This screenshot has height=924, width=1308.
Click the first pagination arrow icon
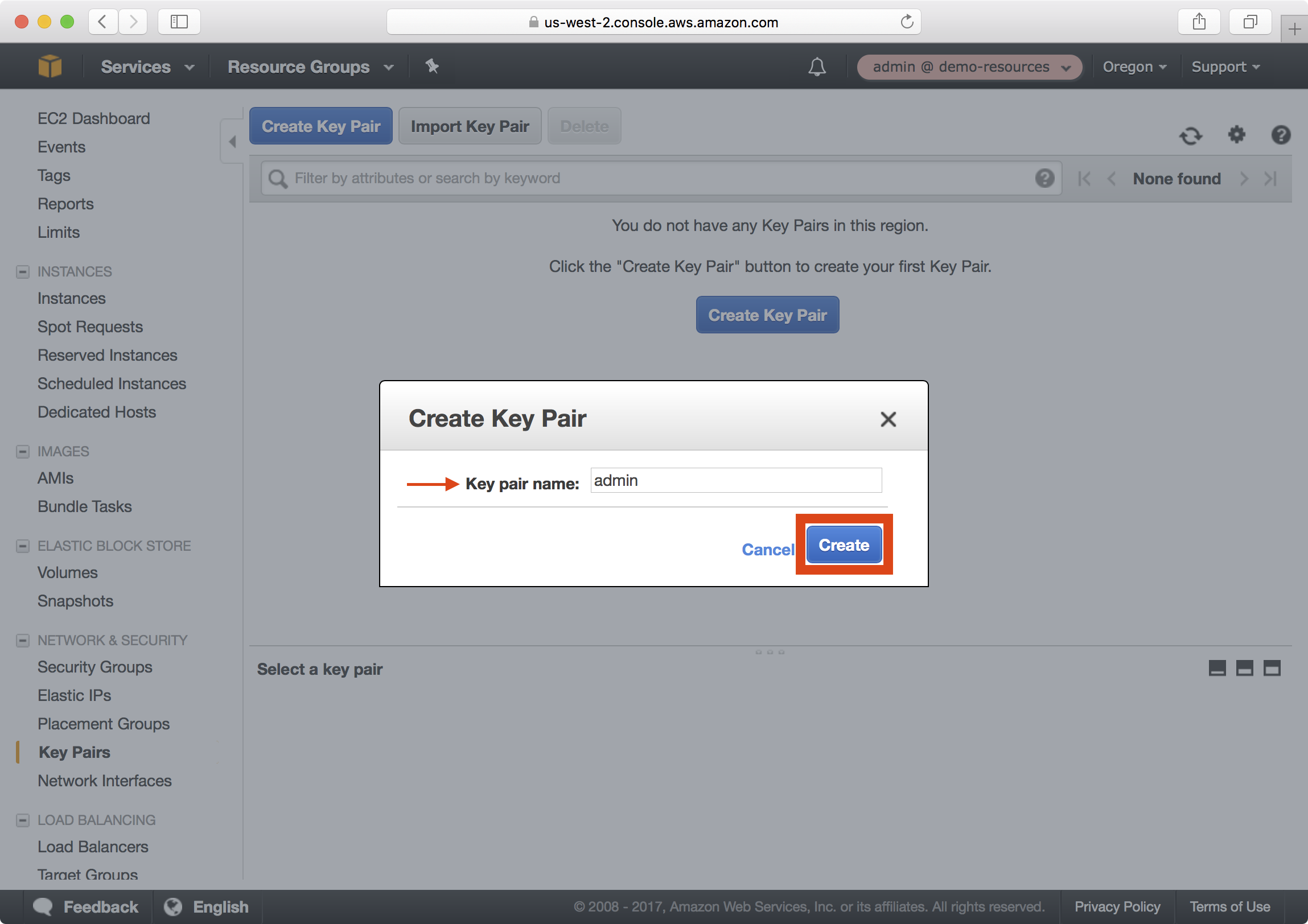[1082, 179]
